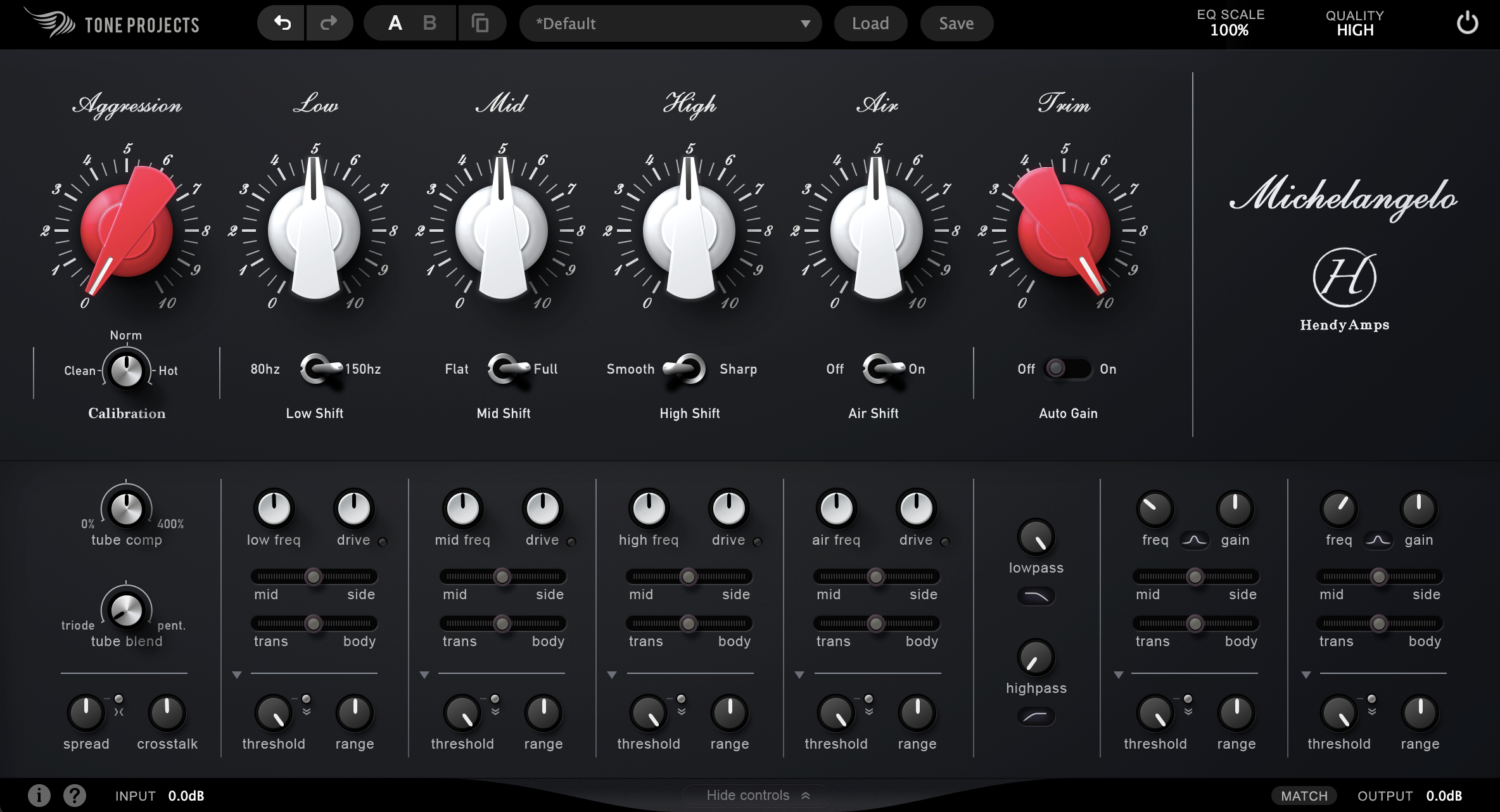
Task: Change first parametric band bell shape icon
Action: pyautogui.click(x=1195, y=540)
